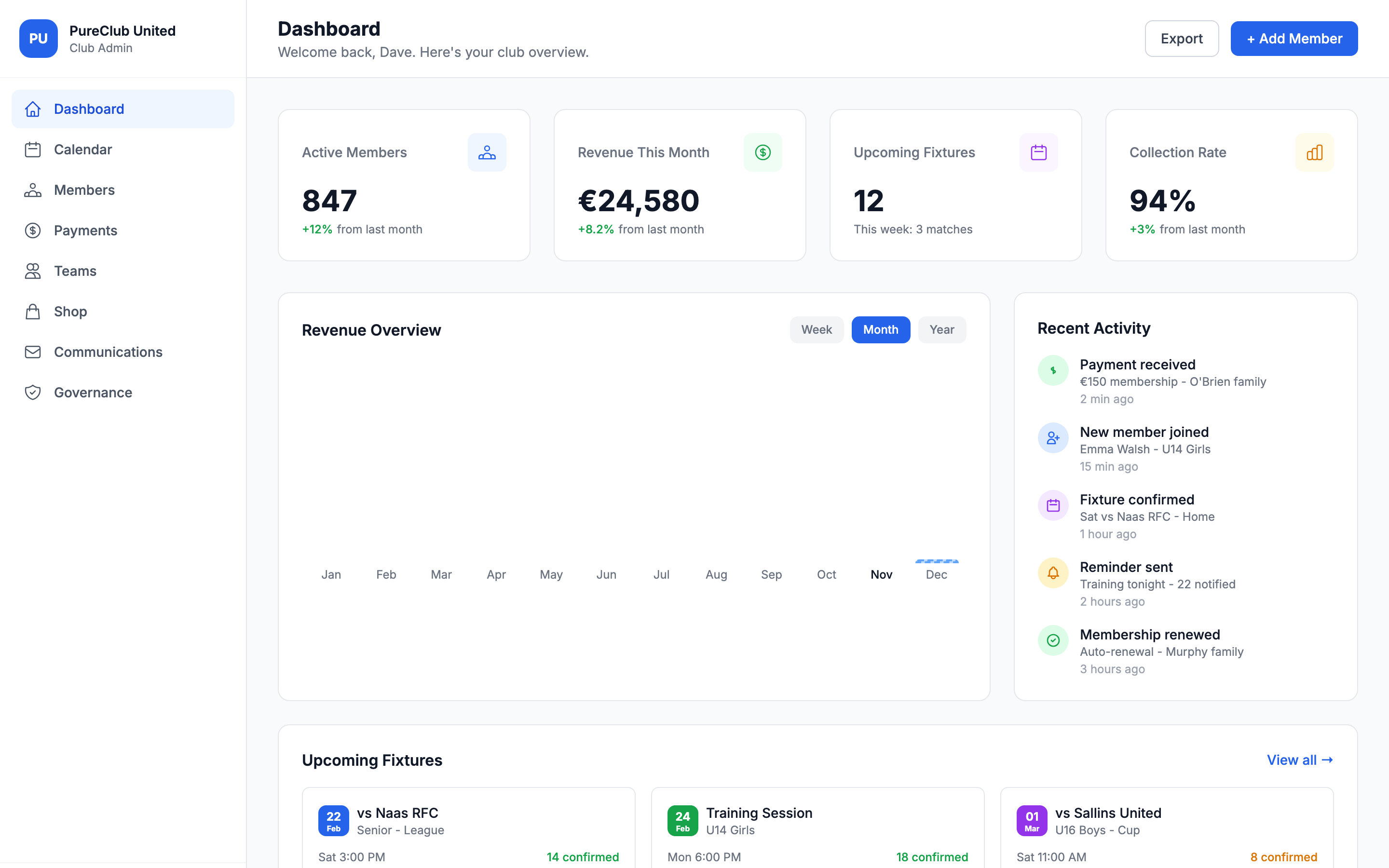Click the orange chart icon on Collection Rate

point(1314,152)
